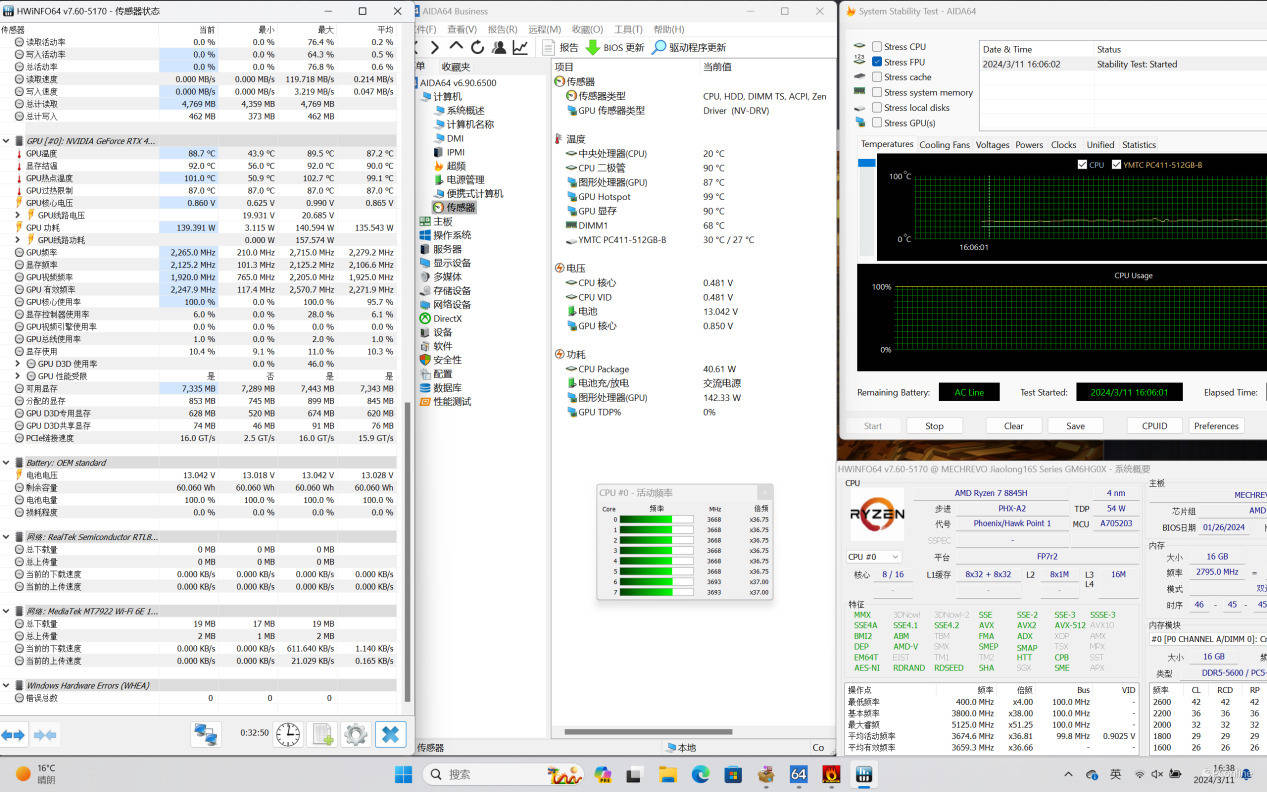Expand the GPU线路电压 sensor row
The width and height of the screenshot is (1267, 792).
click(x=18, y=215)
